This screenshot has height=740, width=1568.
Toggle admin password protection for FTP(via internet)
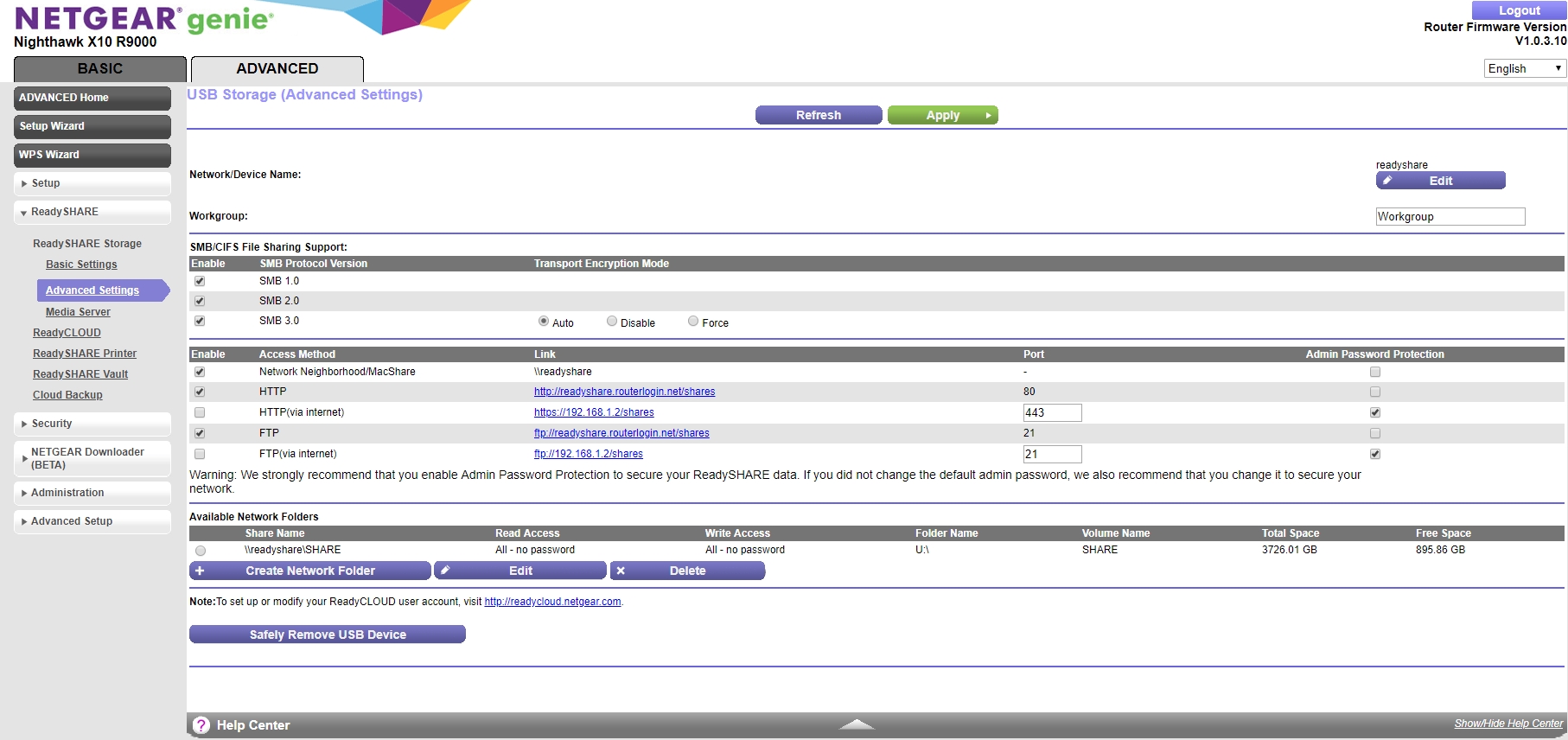[x=1375, y=454]
